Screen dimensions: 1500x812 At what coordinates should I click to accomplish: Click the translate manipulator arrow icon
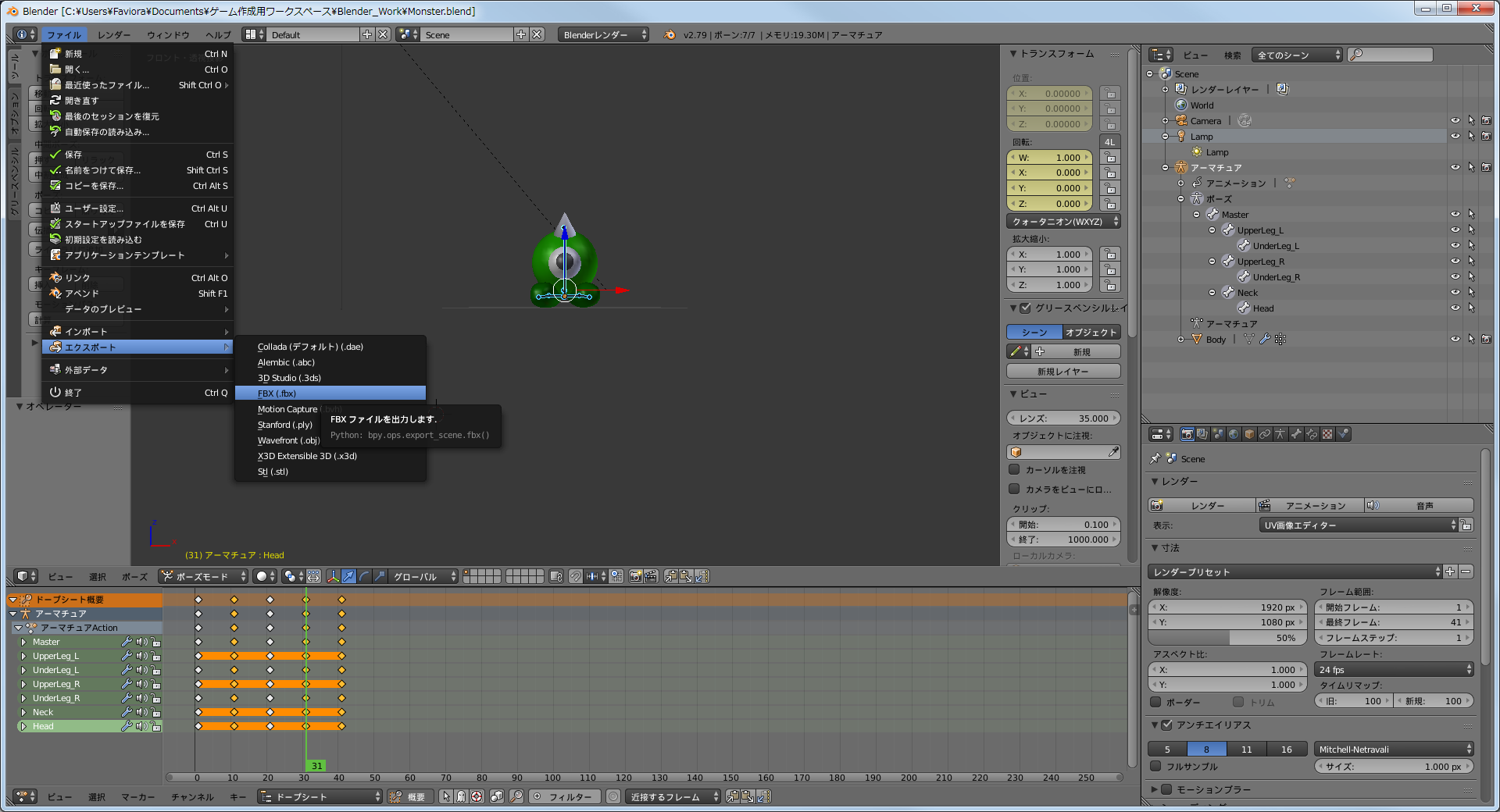348,576
